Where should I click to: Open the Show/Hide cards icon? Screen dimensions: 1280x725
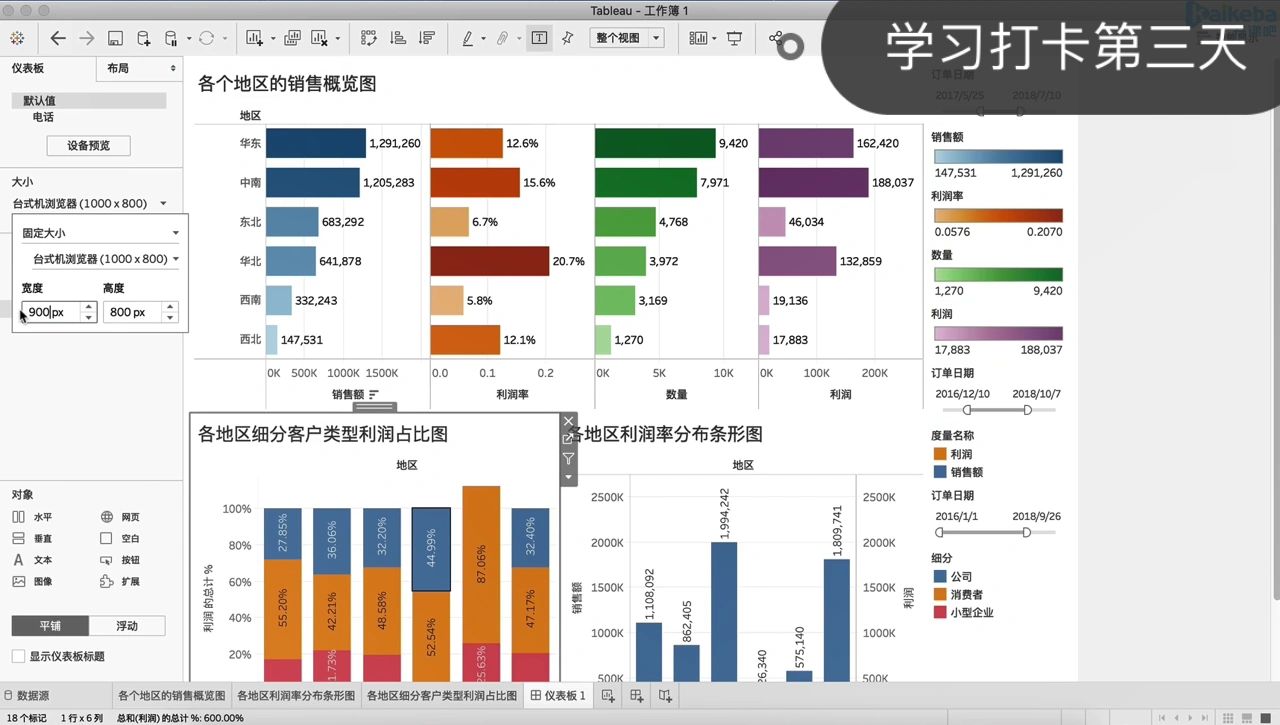pos(698,38)
